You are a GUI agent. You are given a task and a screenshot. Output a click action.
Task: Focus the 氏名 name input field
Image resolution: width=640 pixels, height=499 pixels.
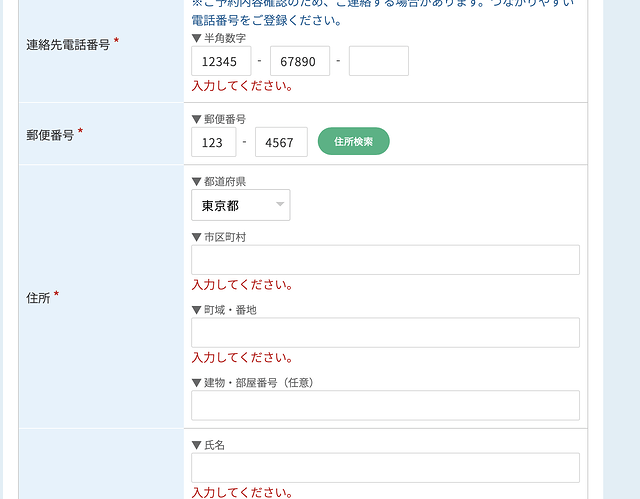(x=385, y=468)
